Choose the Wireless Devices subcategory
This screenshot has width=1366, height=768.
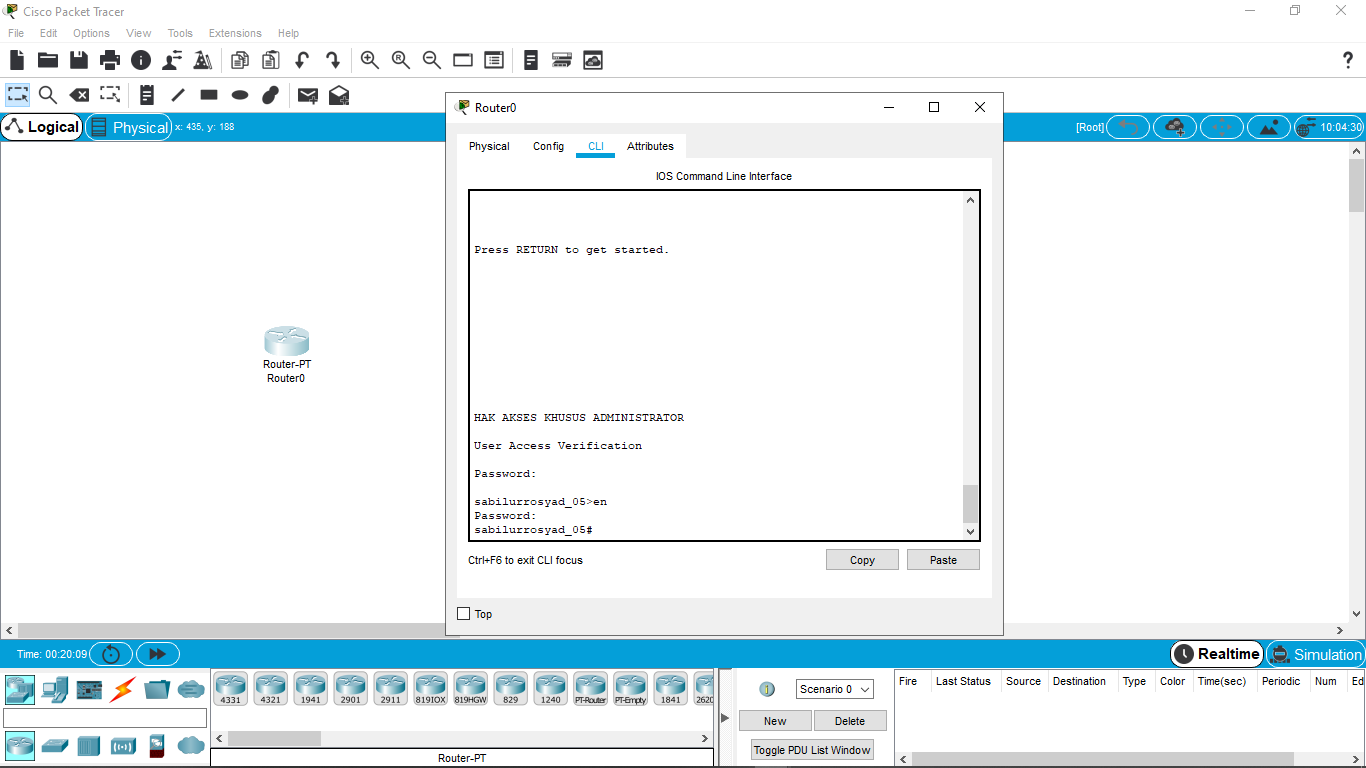tap(123, 746)
